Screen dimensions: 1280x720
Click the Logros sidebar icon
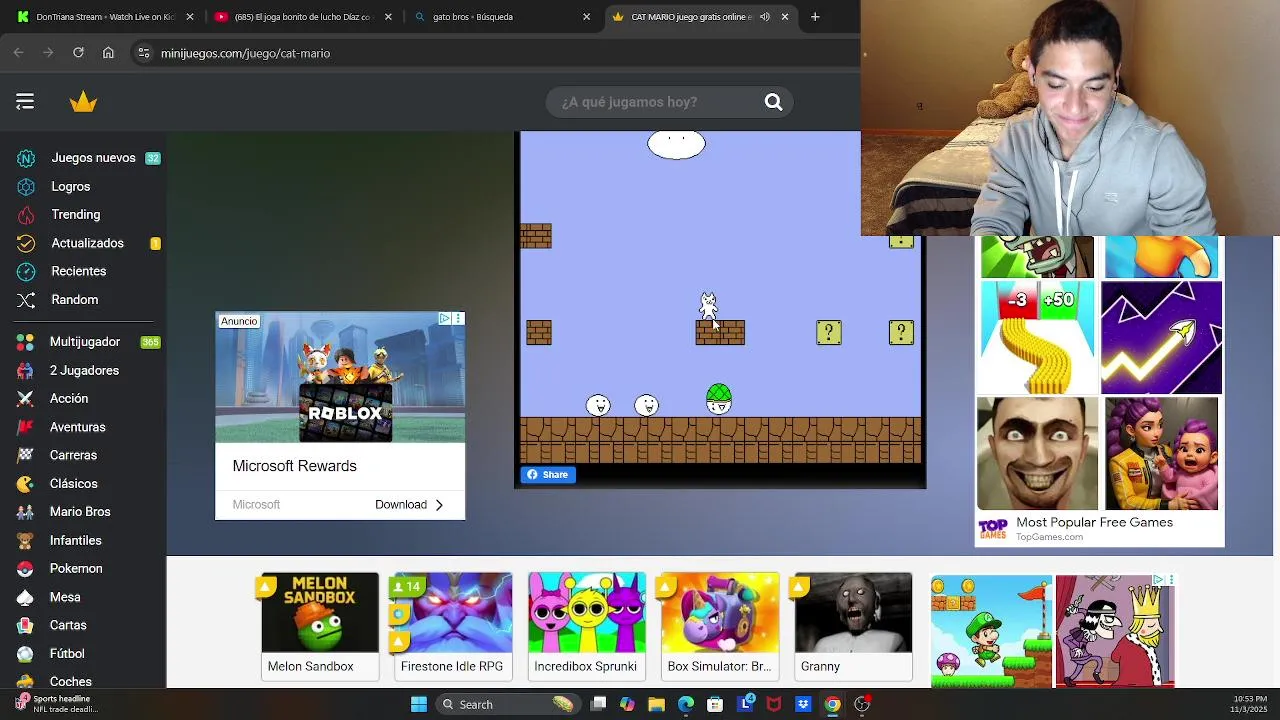pyautogui.click(x=26, y=186)
